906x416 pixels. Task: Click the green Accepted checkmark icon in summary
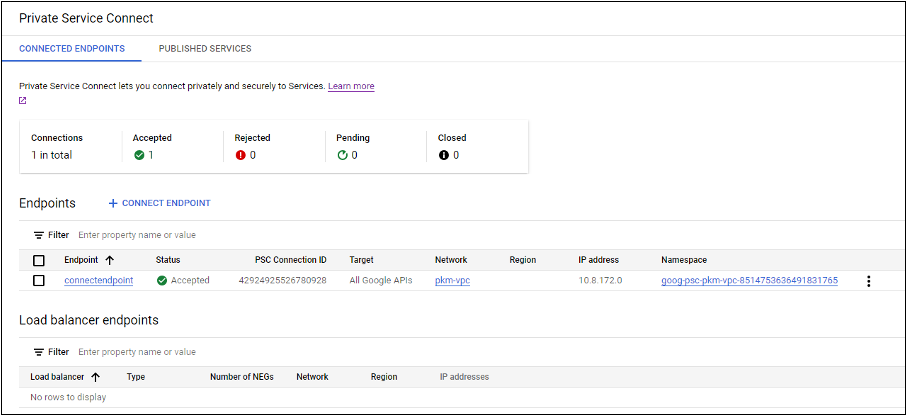coord(139,155)
